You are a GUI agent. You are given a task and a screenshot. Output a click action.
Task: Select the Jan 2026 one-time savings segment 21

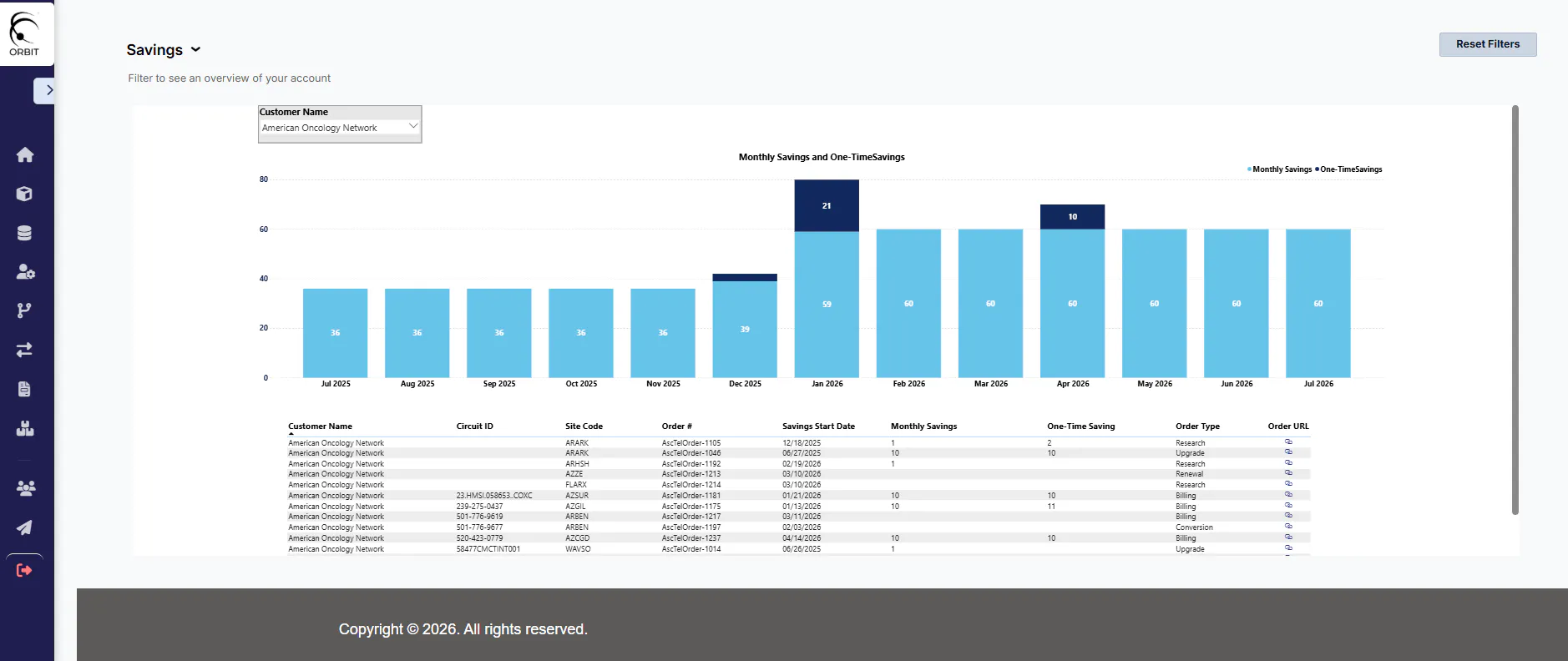pos(827,205)
